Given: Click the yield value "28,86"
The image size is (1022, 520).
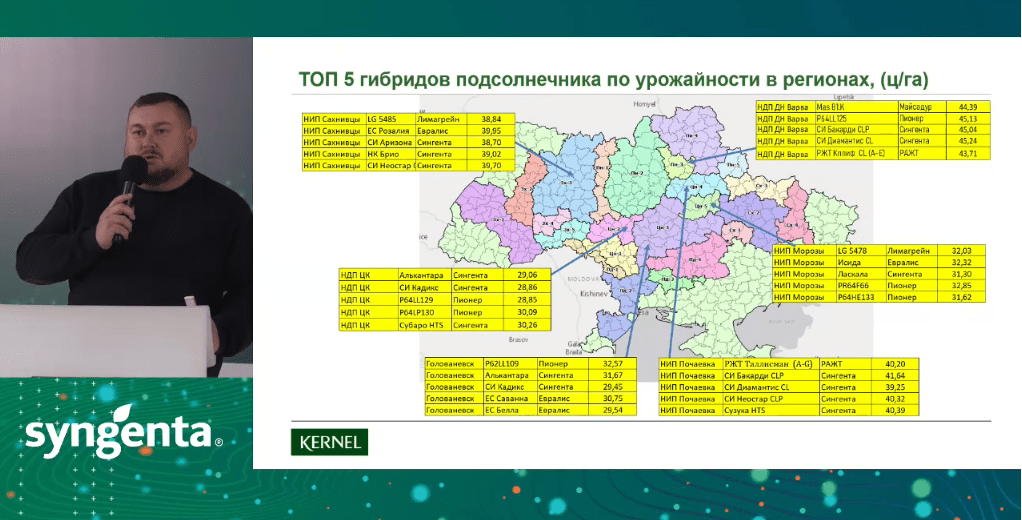Looking at the screenshot, I should click(x=527, y=287).
